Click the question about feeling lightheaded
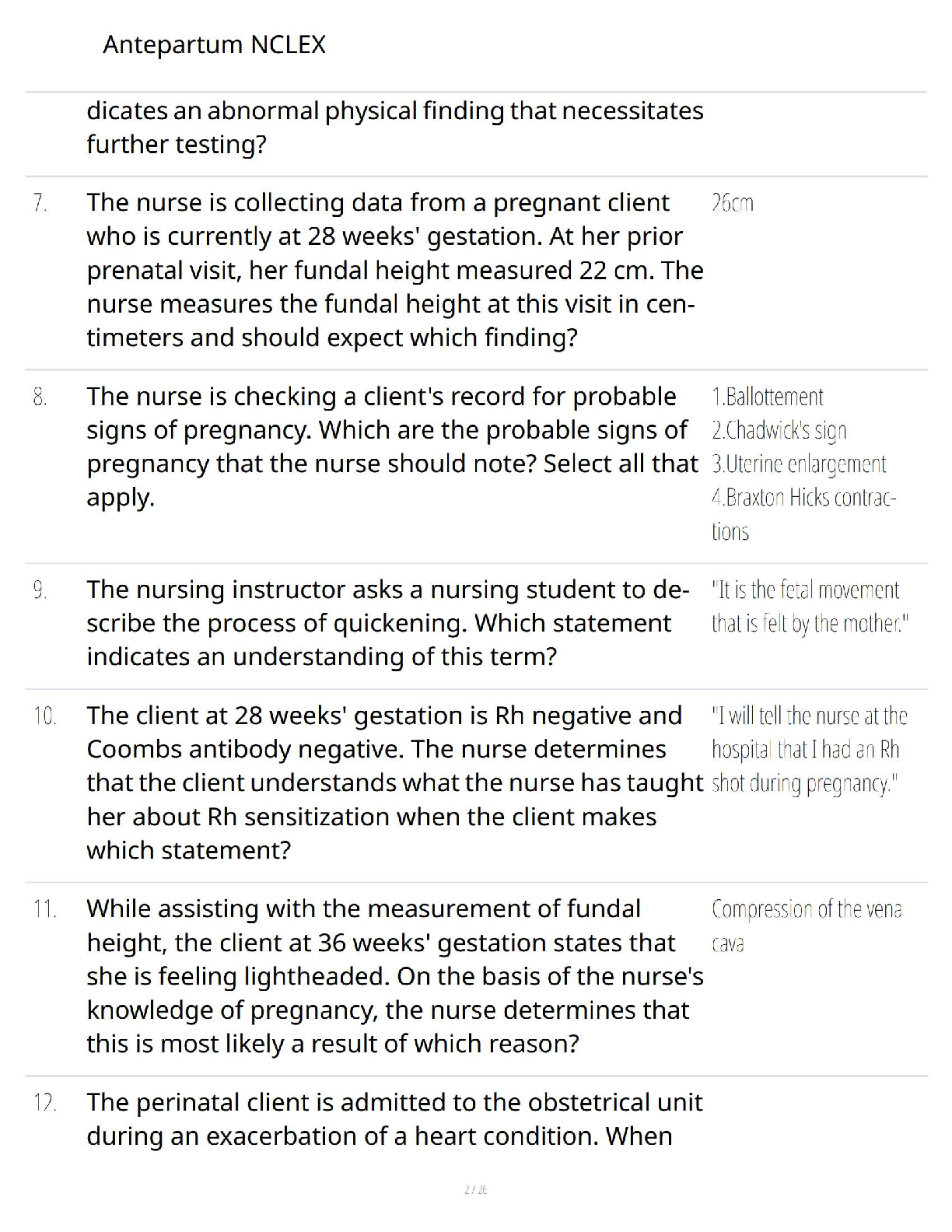This screenshot has width=952, height=1232. 394,976
